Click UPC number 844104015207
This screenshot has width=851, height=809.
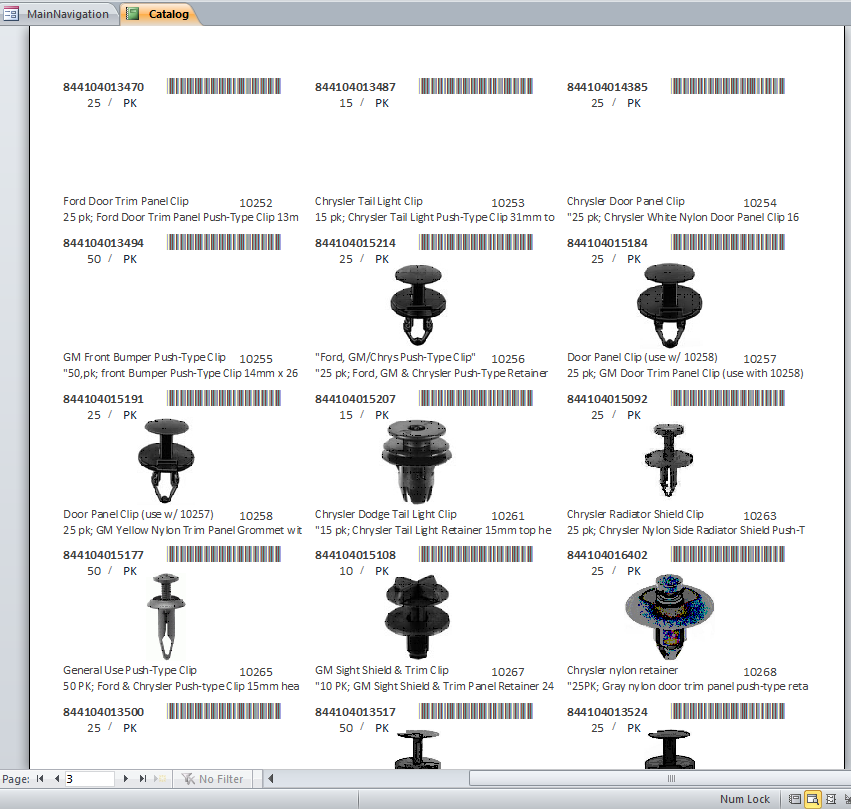click(355, 399)
